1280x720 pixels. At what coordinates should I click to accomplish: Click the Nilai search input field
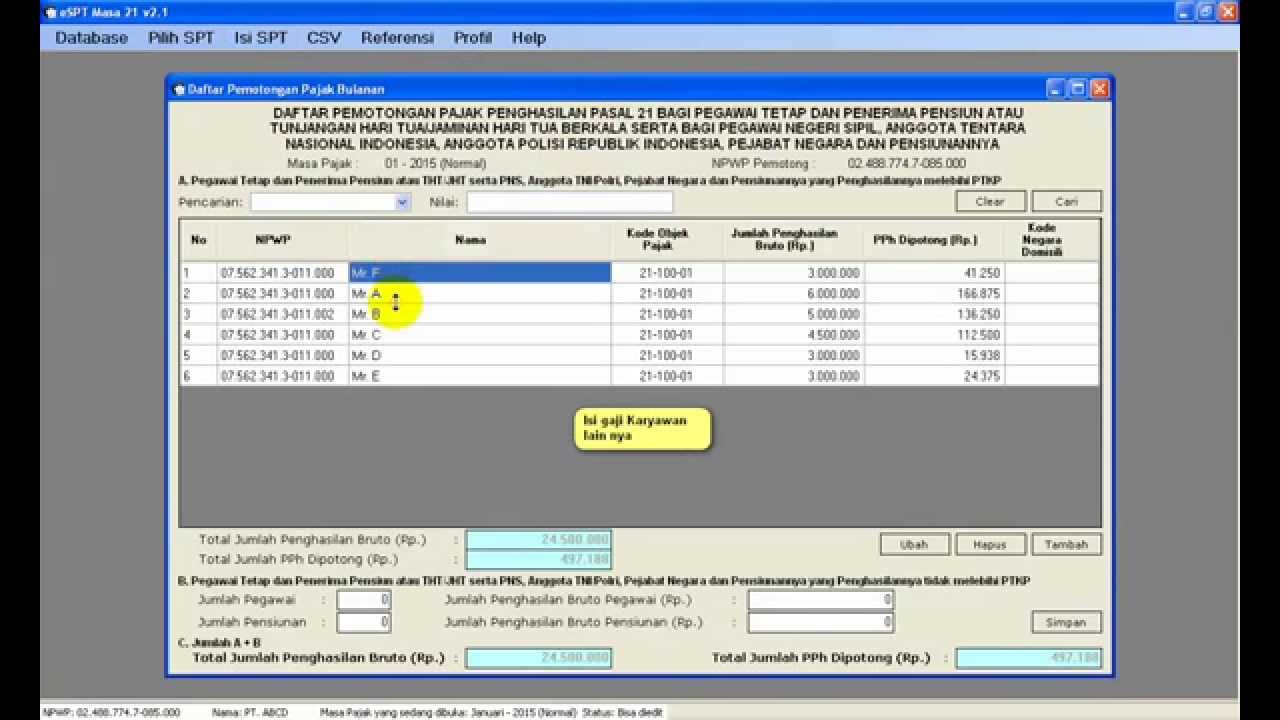pyautogui.click(x=569, y=202)
